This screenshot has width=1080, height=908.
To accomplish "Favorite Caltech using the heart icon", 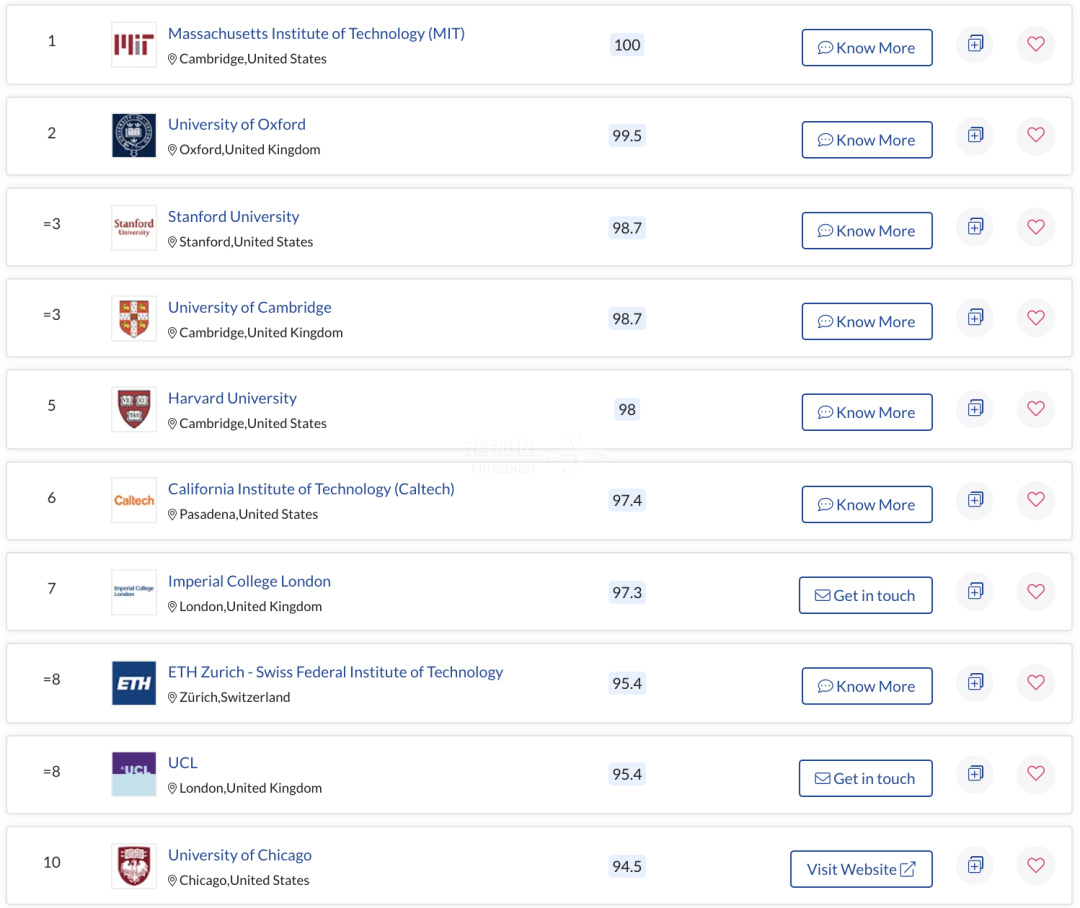I will pyautogui.click(x=1035, y=499).
